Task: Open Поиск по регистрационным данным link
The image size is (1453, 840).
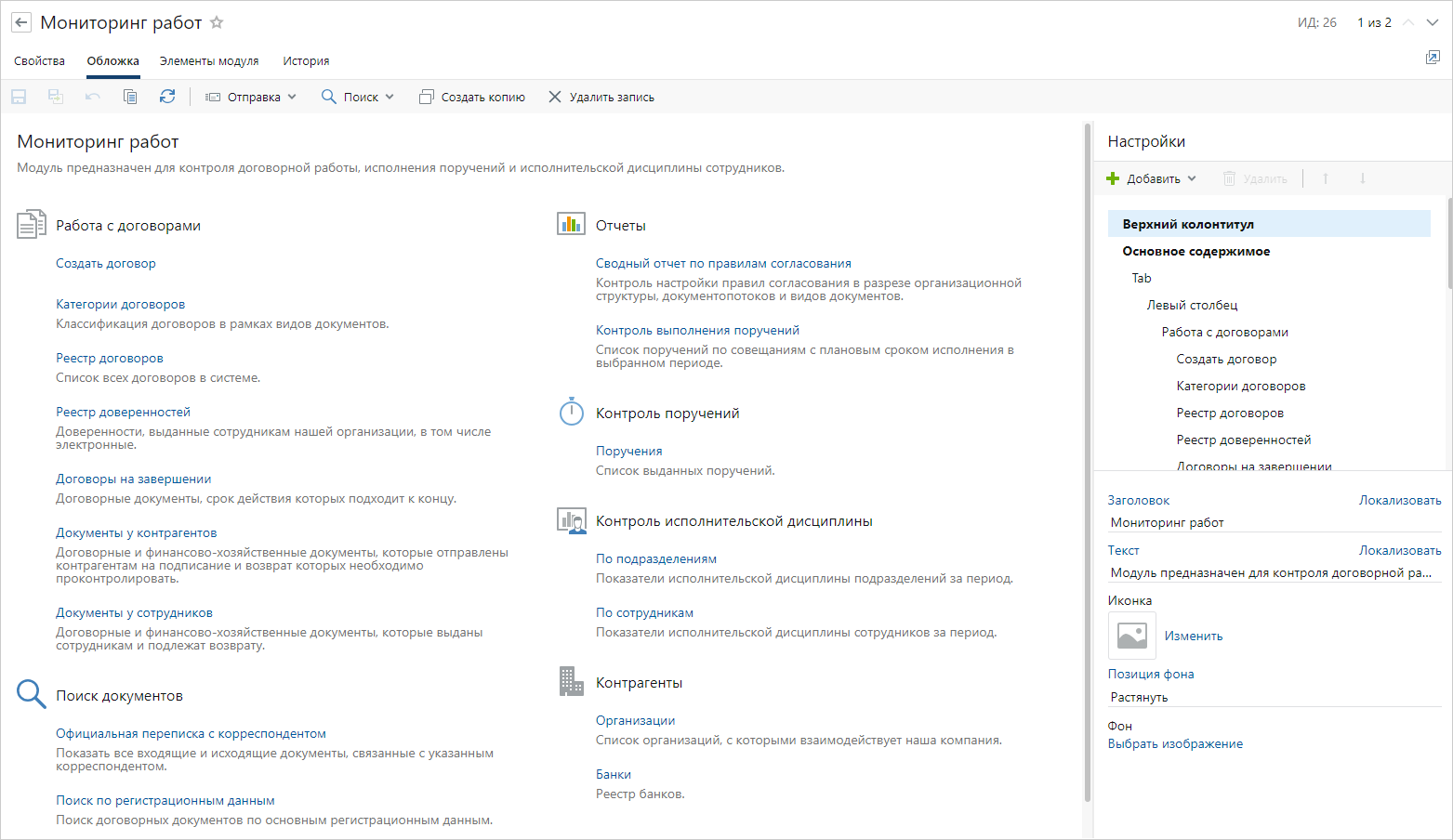Action: [x=165, y=800]
